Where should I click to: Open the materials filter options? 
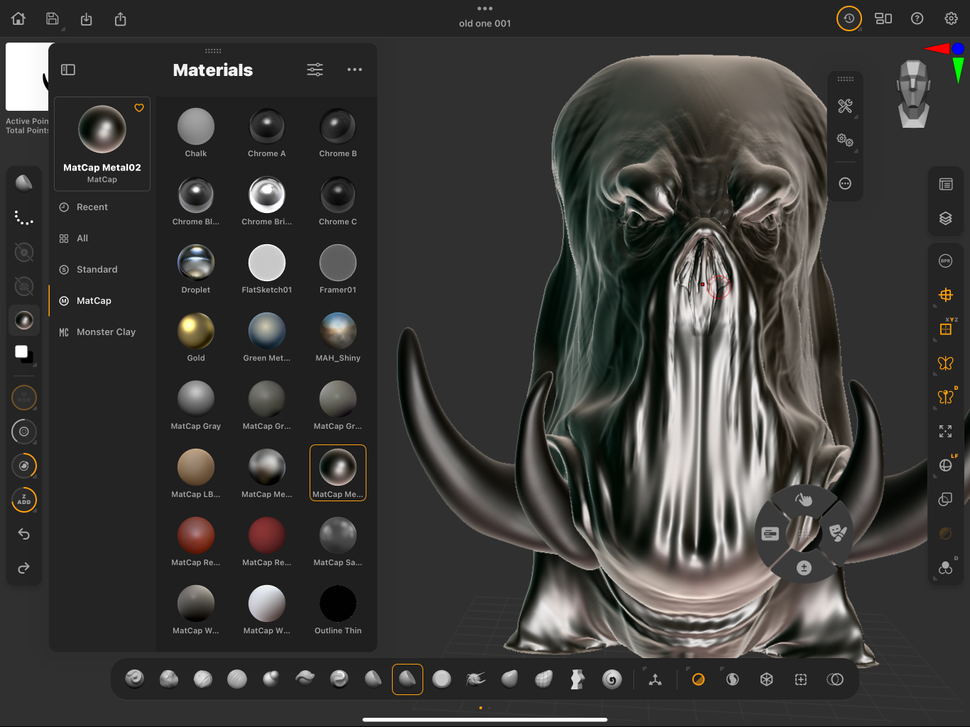click(314, 70)
